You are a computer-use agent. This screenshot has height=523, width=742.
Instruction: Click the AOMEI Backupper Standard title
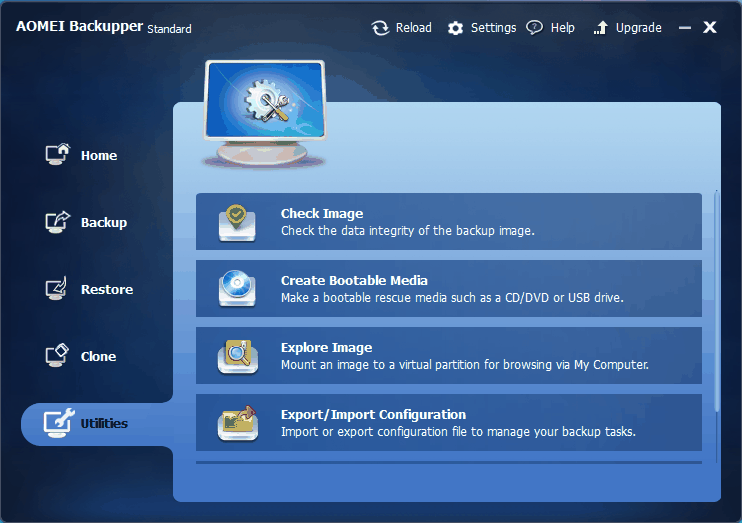104,27
